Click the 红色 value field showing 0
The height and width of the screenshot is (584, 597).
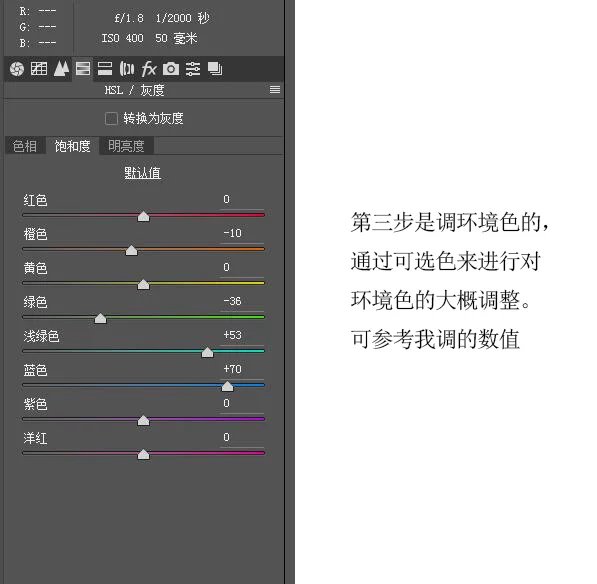click(242, 199)
